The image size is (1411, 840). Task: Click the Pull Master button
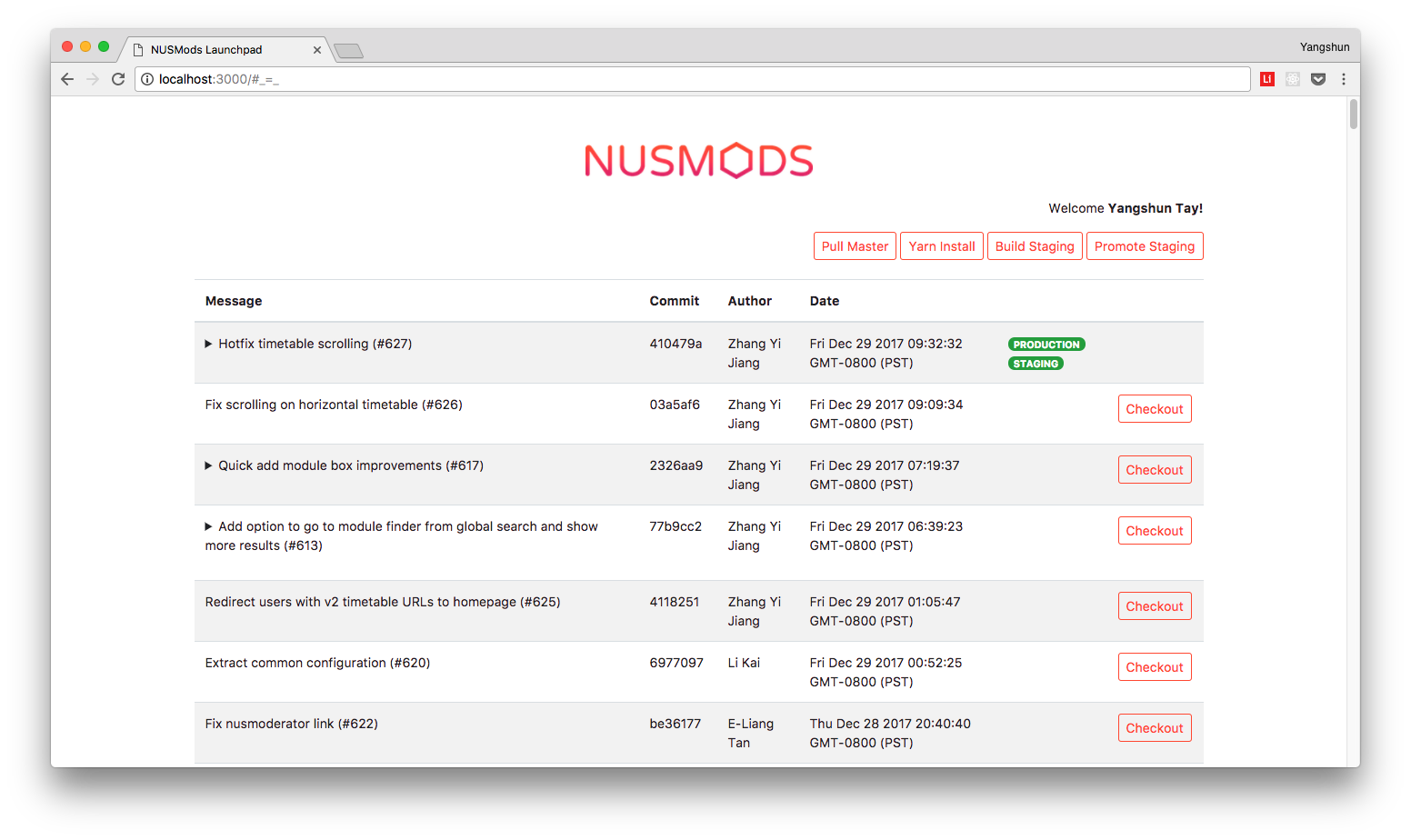(x=855, y=246)
